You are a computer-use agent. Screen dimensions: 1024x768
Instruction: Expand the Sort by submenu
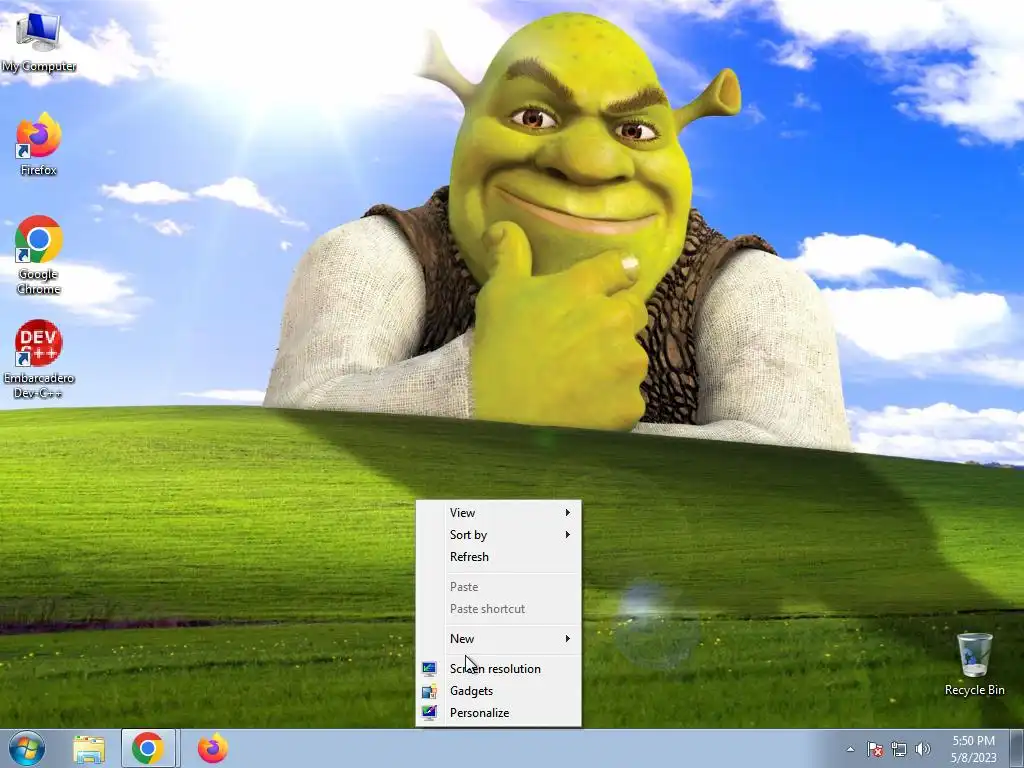point(498,535)
